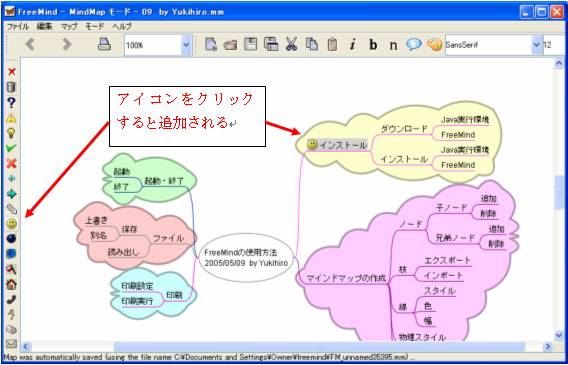
Task: Open the ファイル menu
Action: (x=17, y=26)
